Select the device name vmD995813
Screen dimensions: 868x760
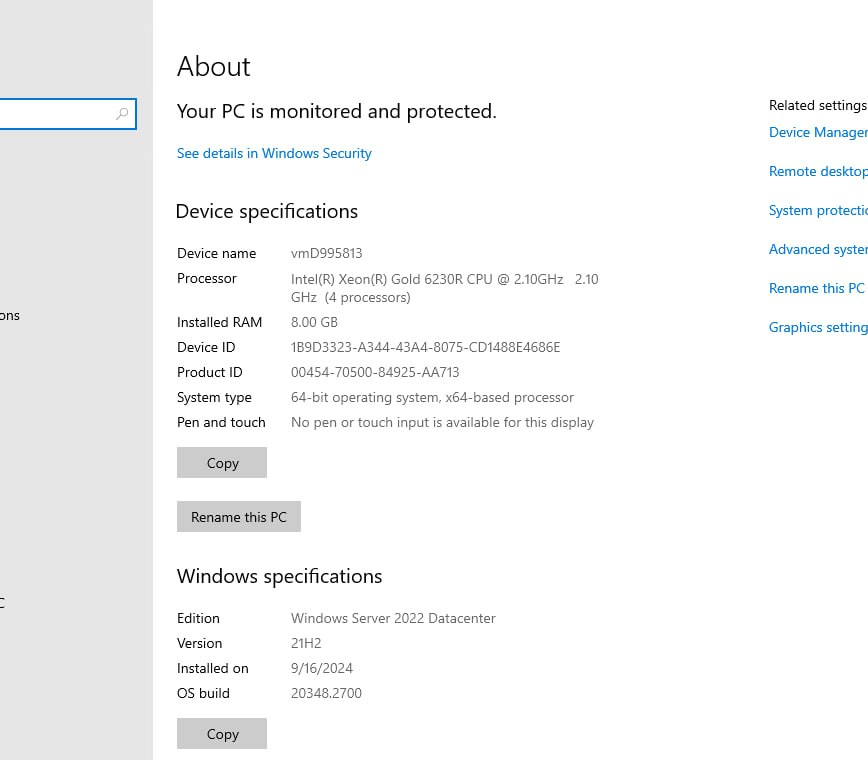(x=327, y=253)
